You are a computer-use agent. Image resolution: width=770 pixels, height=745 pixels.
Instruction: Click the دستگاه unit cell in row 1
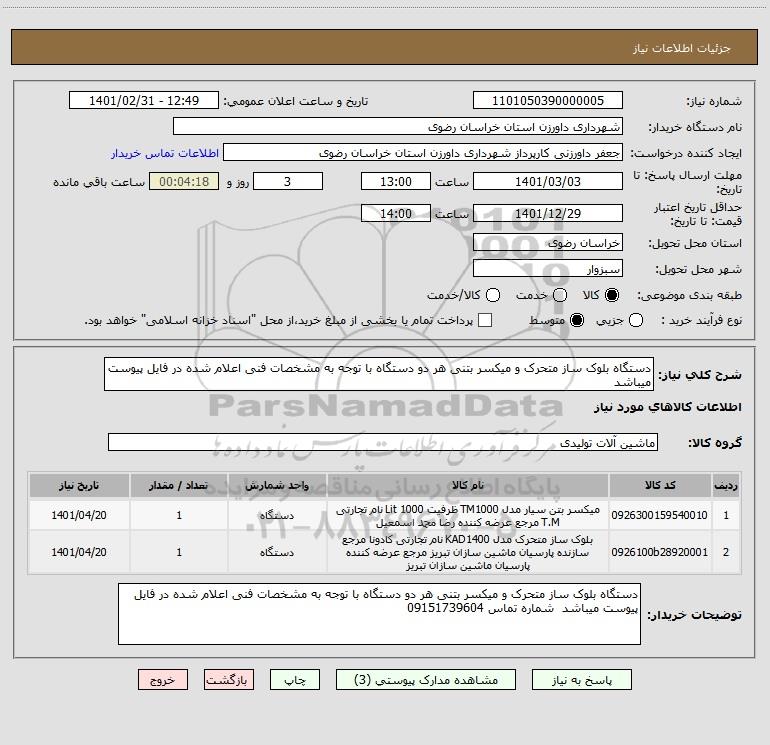pyautogui.click(x=277, y=515)
